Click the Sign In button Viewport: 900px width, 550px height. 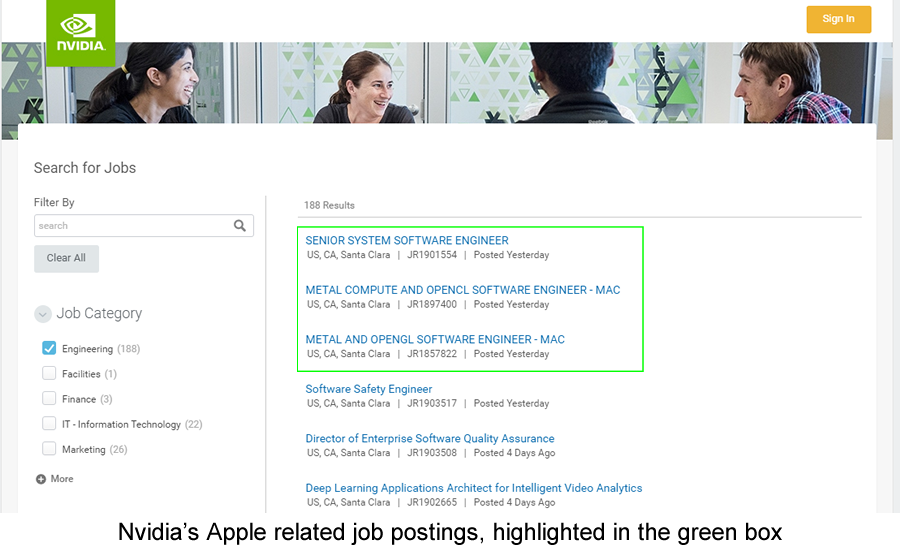click(839, 19)
